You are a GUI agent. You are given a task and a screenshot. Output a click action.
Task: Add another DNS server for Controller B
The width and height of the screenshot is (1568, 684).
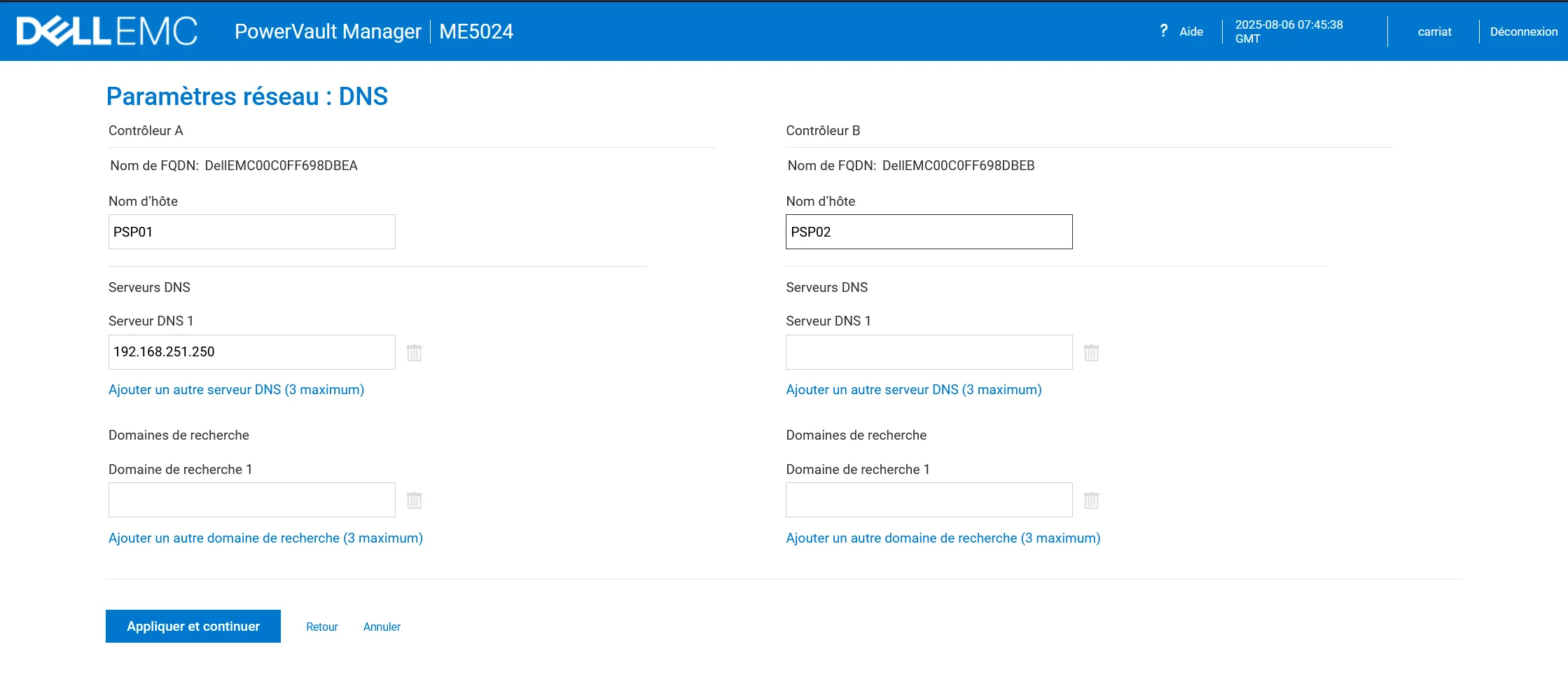(913, 389)
